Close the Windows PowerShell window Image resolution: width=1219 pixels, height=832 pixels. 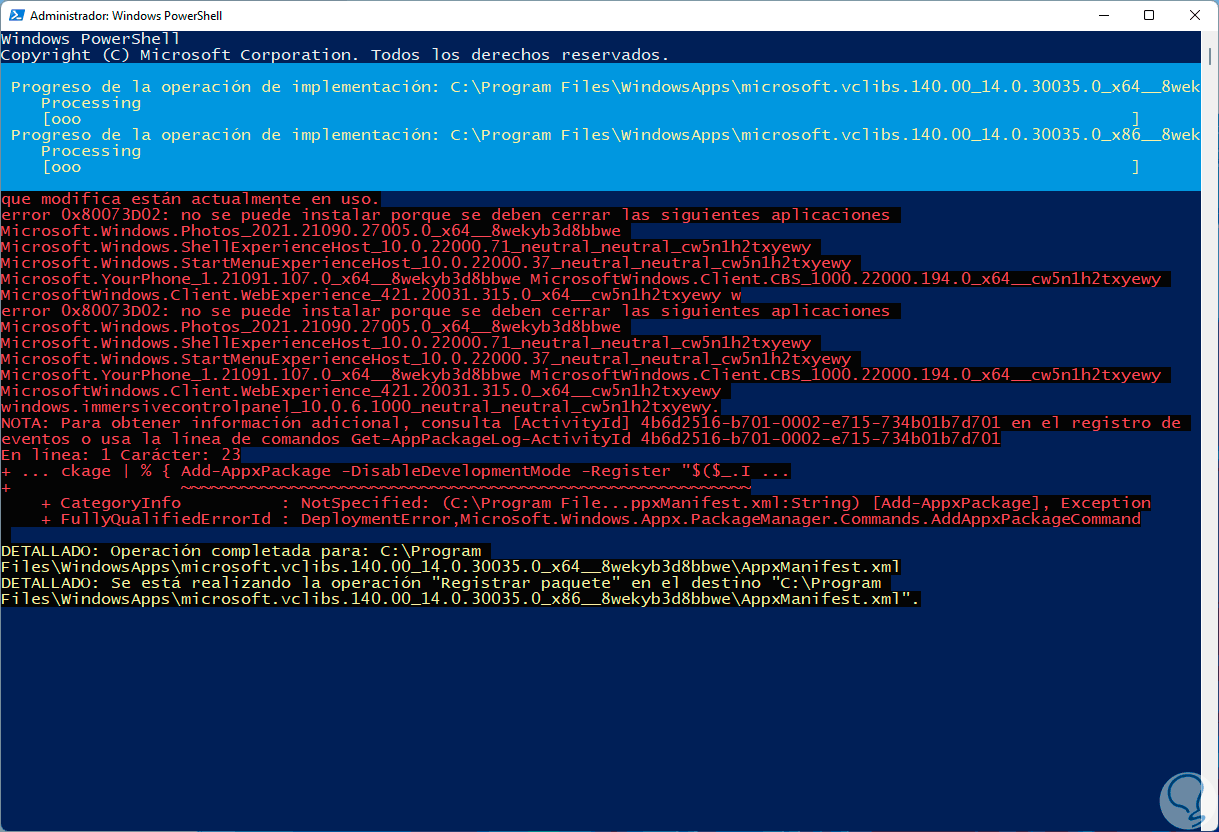[x=1195, y=16]
